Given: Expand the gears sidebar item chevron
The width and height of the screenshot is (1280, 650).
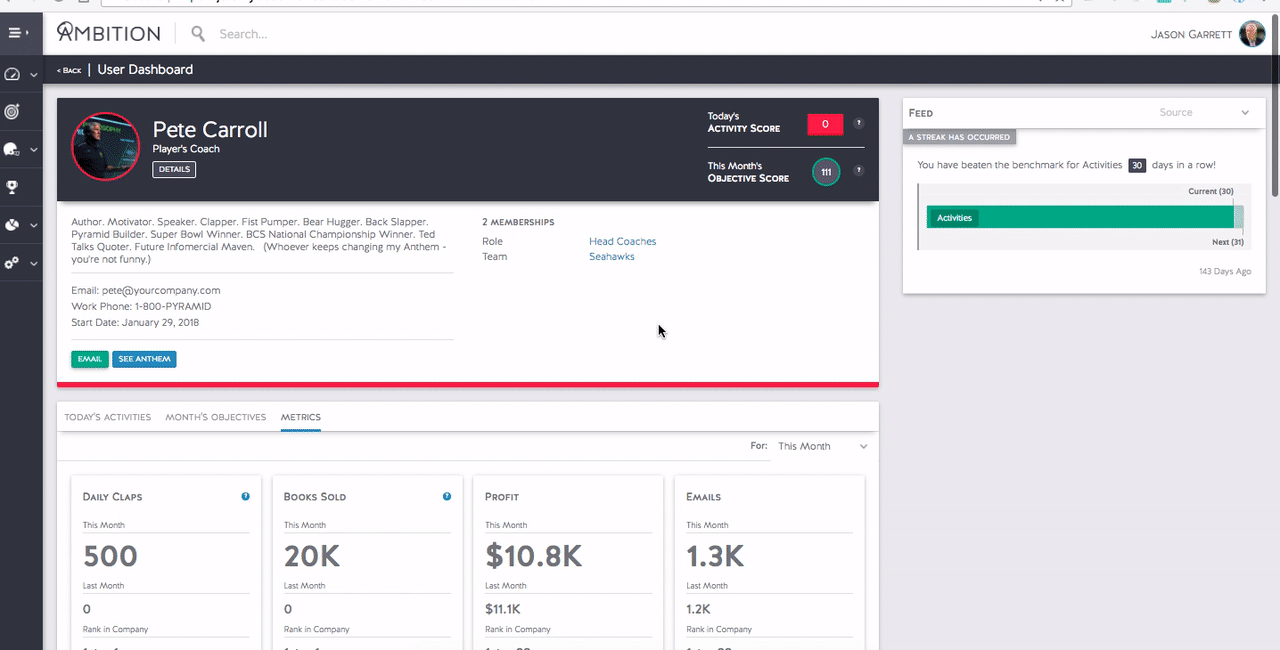Looking at the screenshot, I should [x=34, y=264].
